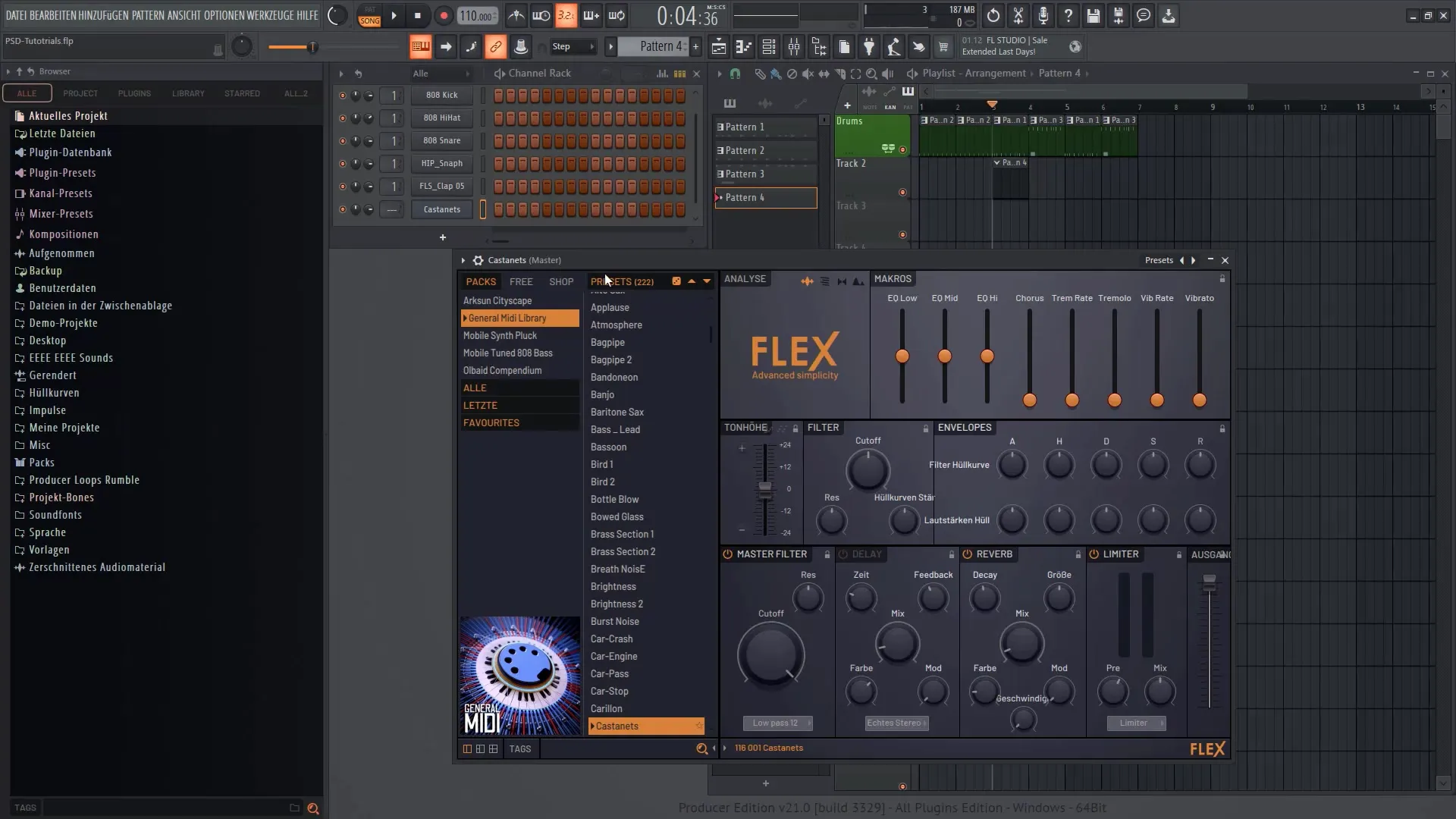Click the Low pass 12 filter button
1456x819 pixels.
point(777,722)
